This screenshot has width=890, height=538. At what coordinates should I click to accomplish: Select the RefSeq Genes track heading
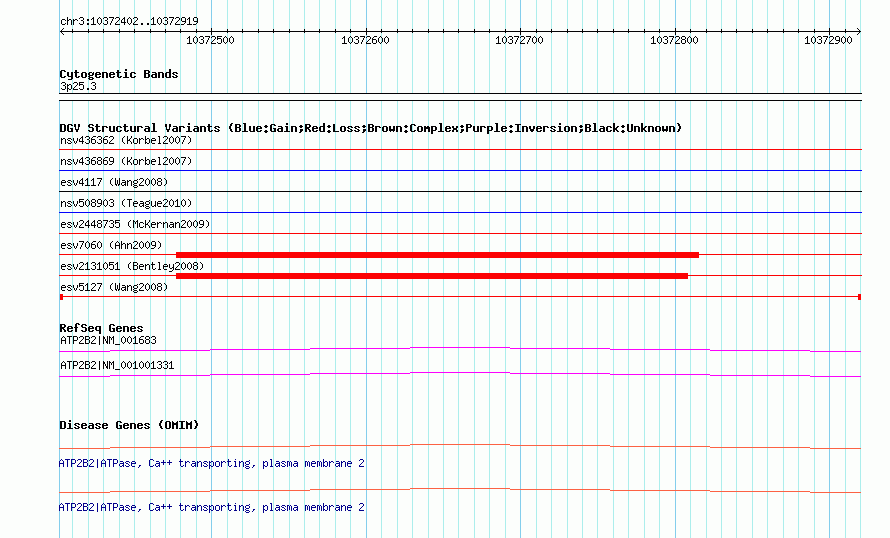pyautogui.click(x=101, y=328)
